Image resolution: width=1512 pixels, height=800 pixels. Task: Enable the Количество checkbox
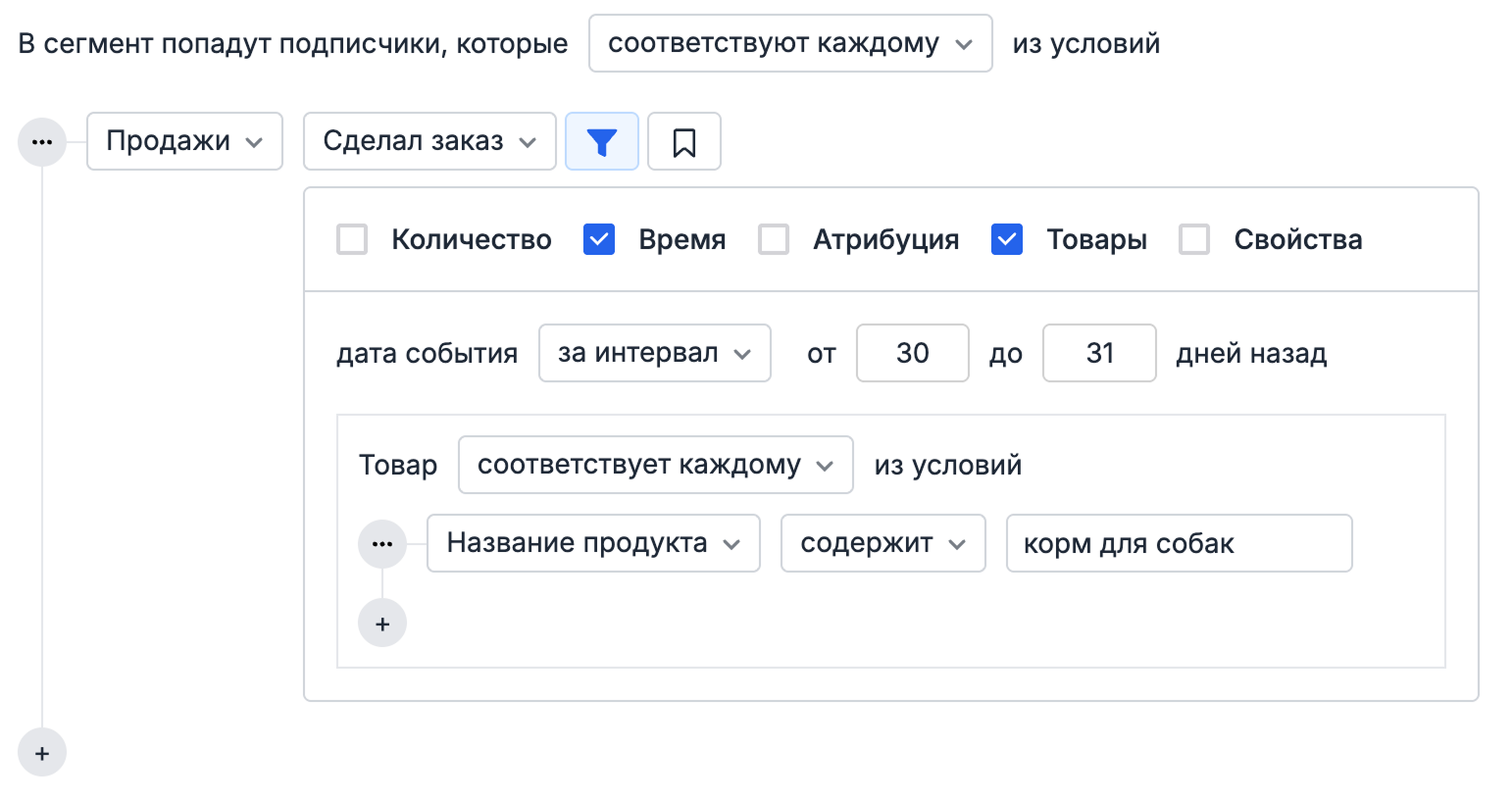[x=352, y=238]
